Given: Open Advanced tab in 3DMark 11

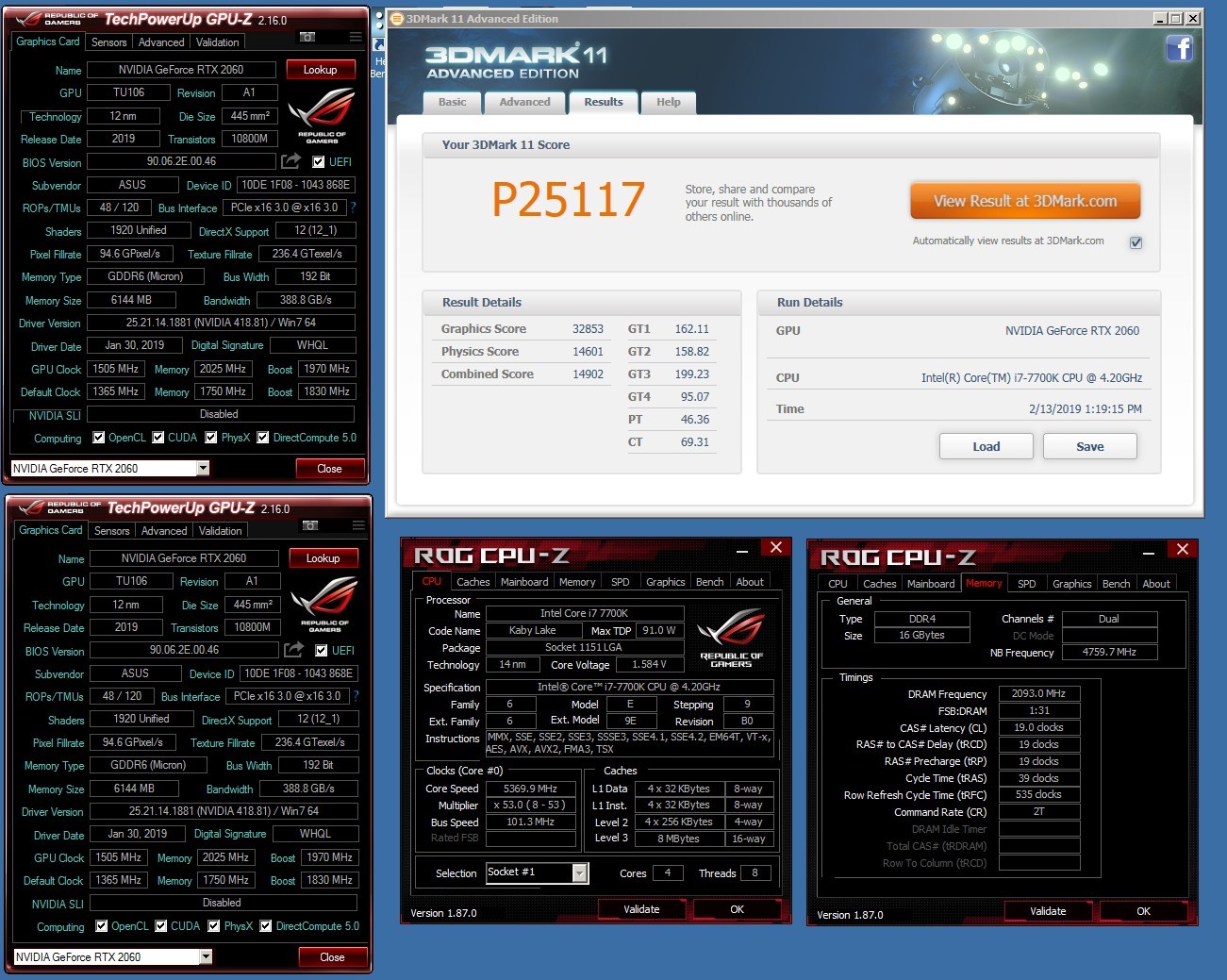Looking at the screenshot, I should pos(524,102).
